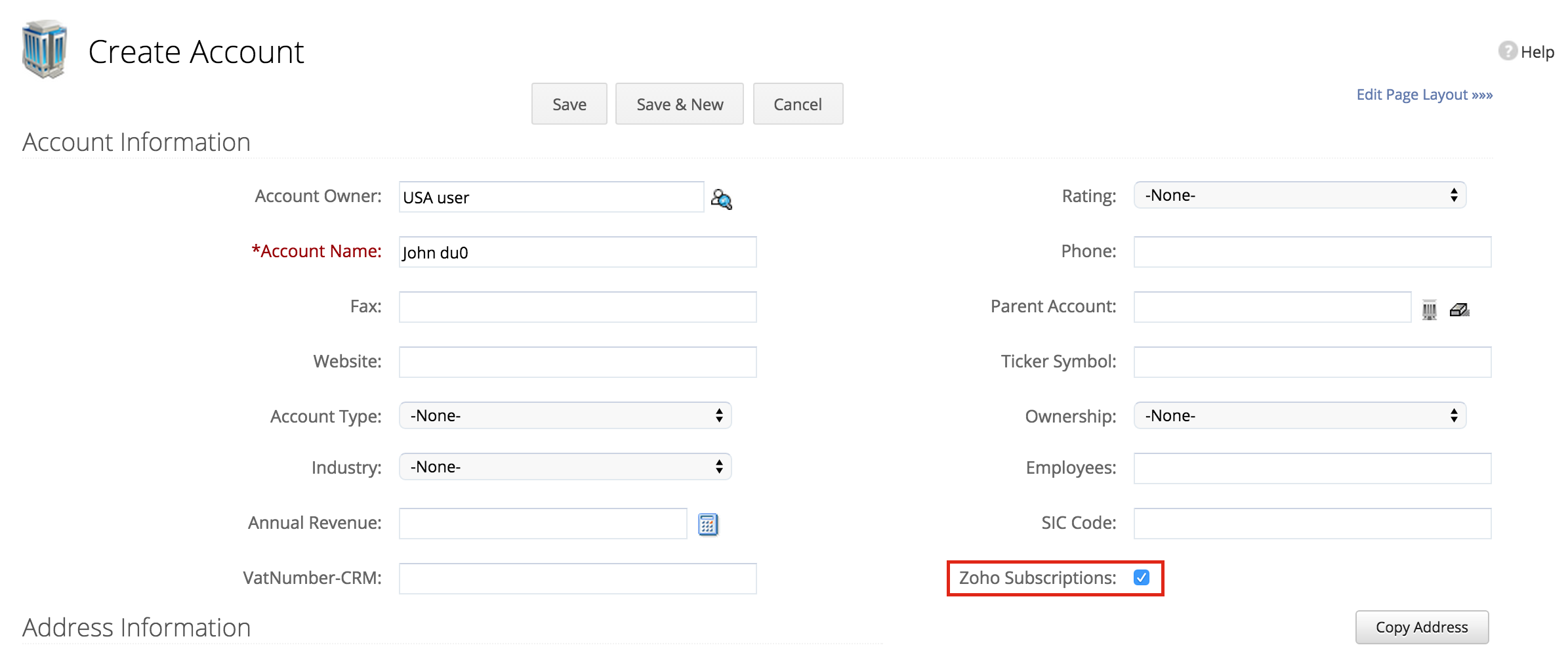Clear Parent Account with the eraser icon
The width and height of the screenshot is (1568, 664).
click(1459, 308)
